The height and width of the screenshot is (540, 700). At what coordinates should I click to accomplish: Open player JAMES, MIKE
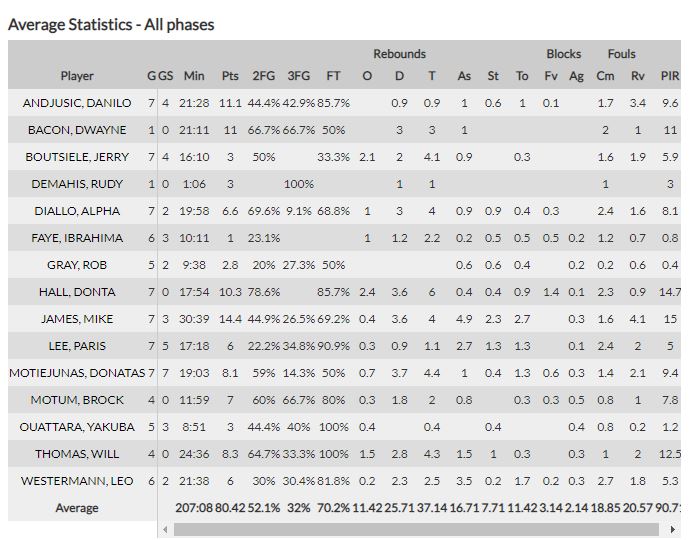pos(77,319)
